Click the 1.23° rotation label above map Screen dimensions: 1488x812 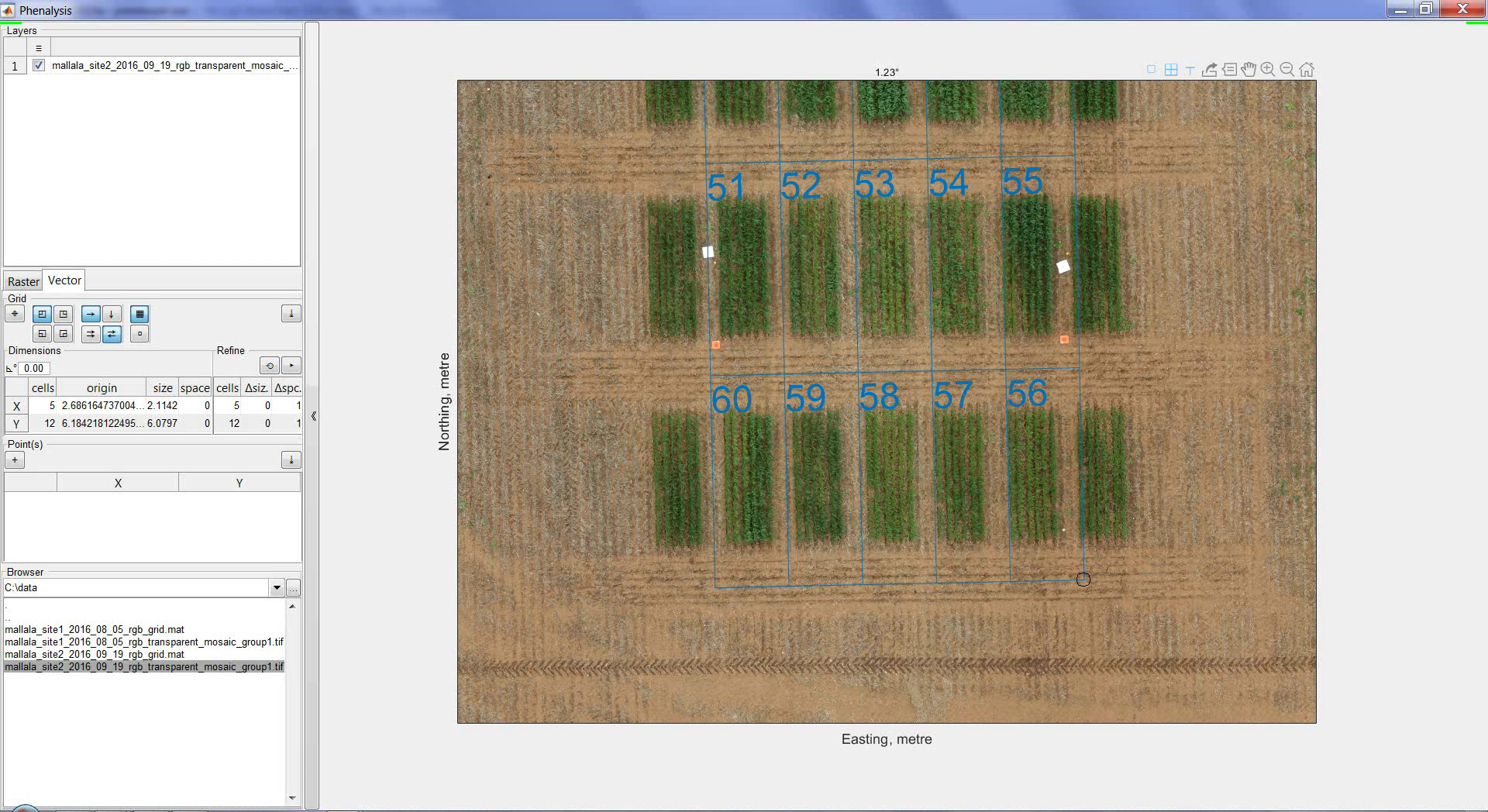887,72
